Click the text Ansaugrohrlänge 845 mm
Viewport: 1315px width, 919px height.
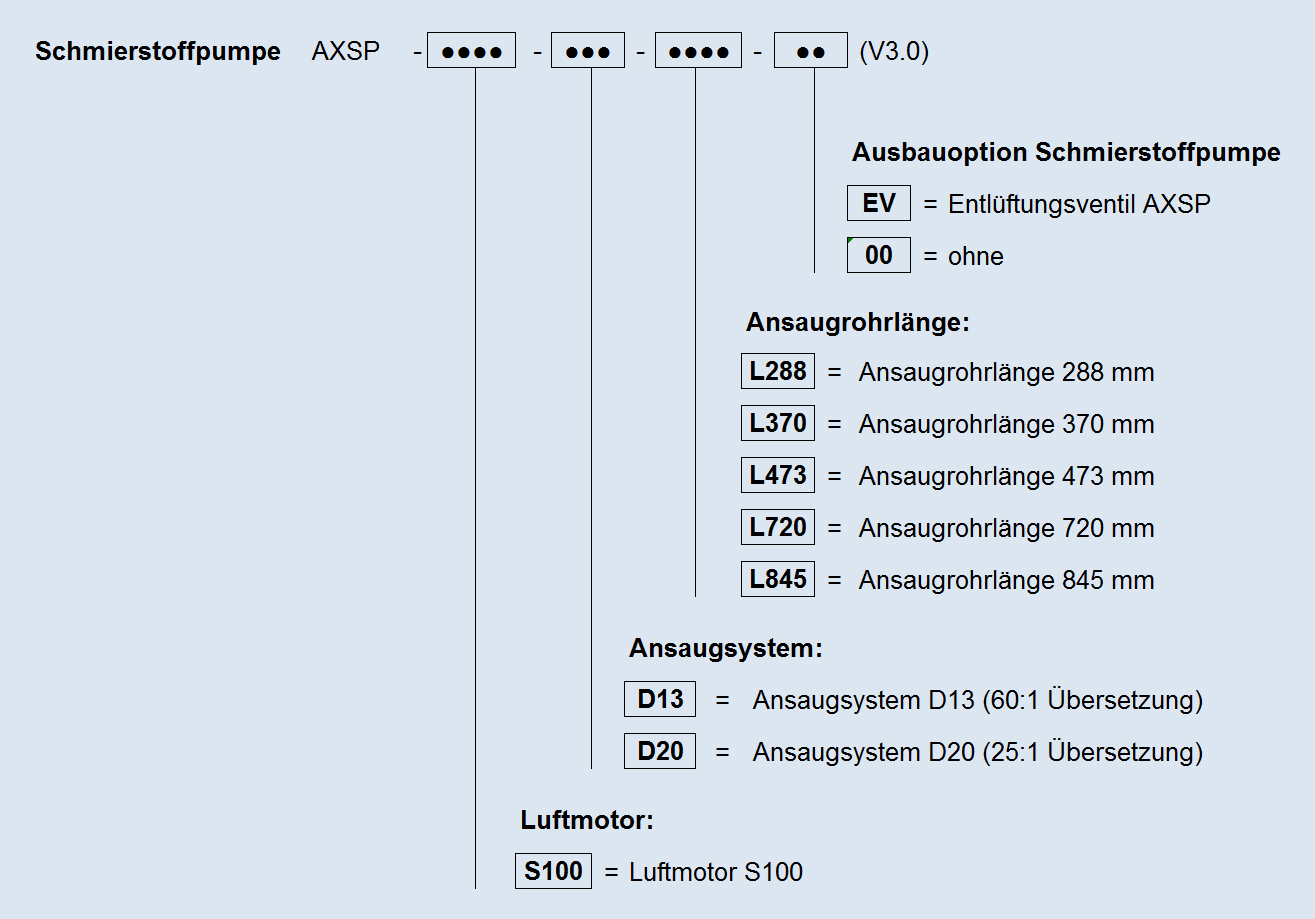coord(1006,581)
